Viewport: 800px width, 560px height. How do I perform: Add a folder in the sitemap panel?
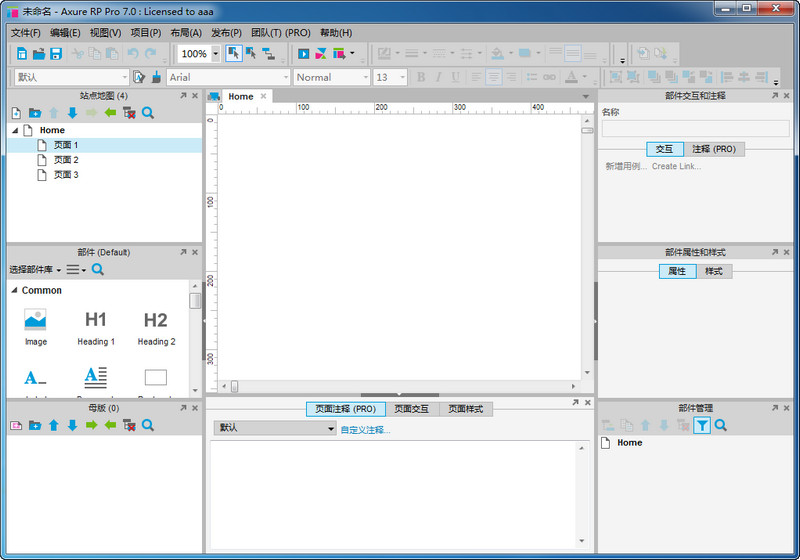point(35,113)
